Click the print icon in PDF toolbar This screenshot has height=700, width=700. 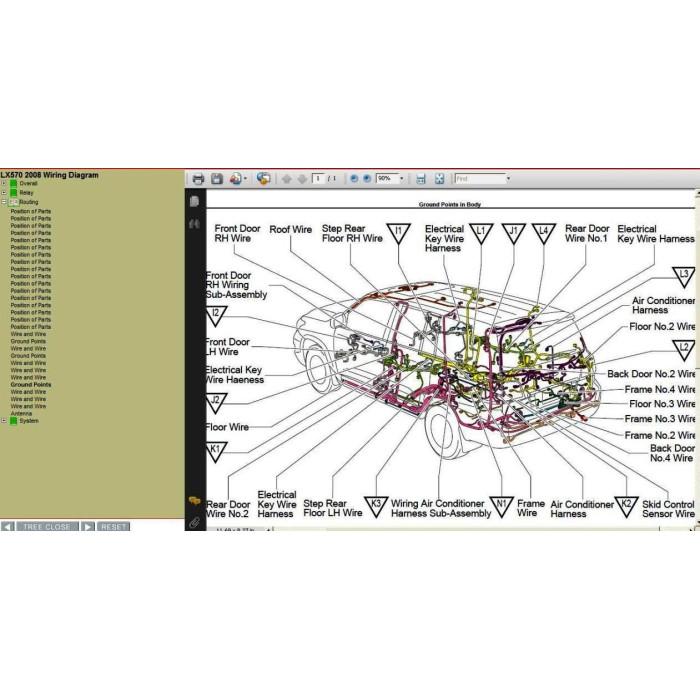click(198, 179)
